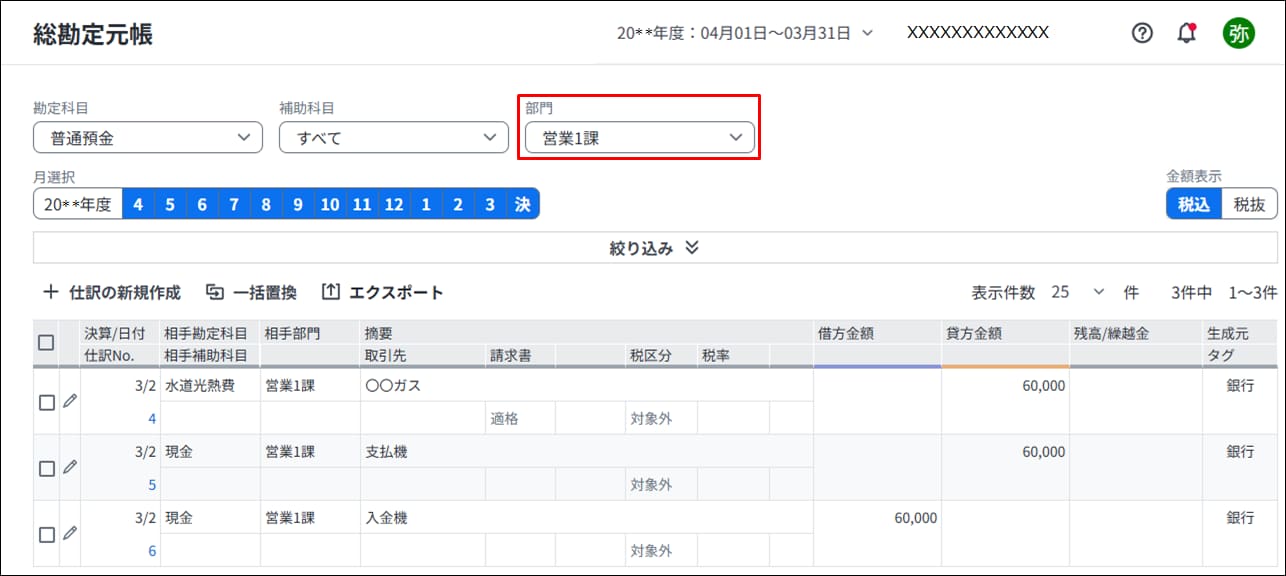Viewport: 1286px width, 576px height.
Task: Expand the 絞り込み filter panel
Action: [x=654, y=248]
